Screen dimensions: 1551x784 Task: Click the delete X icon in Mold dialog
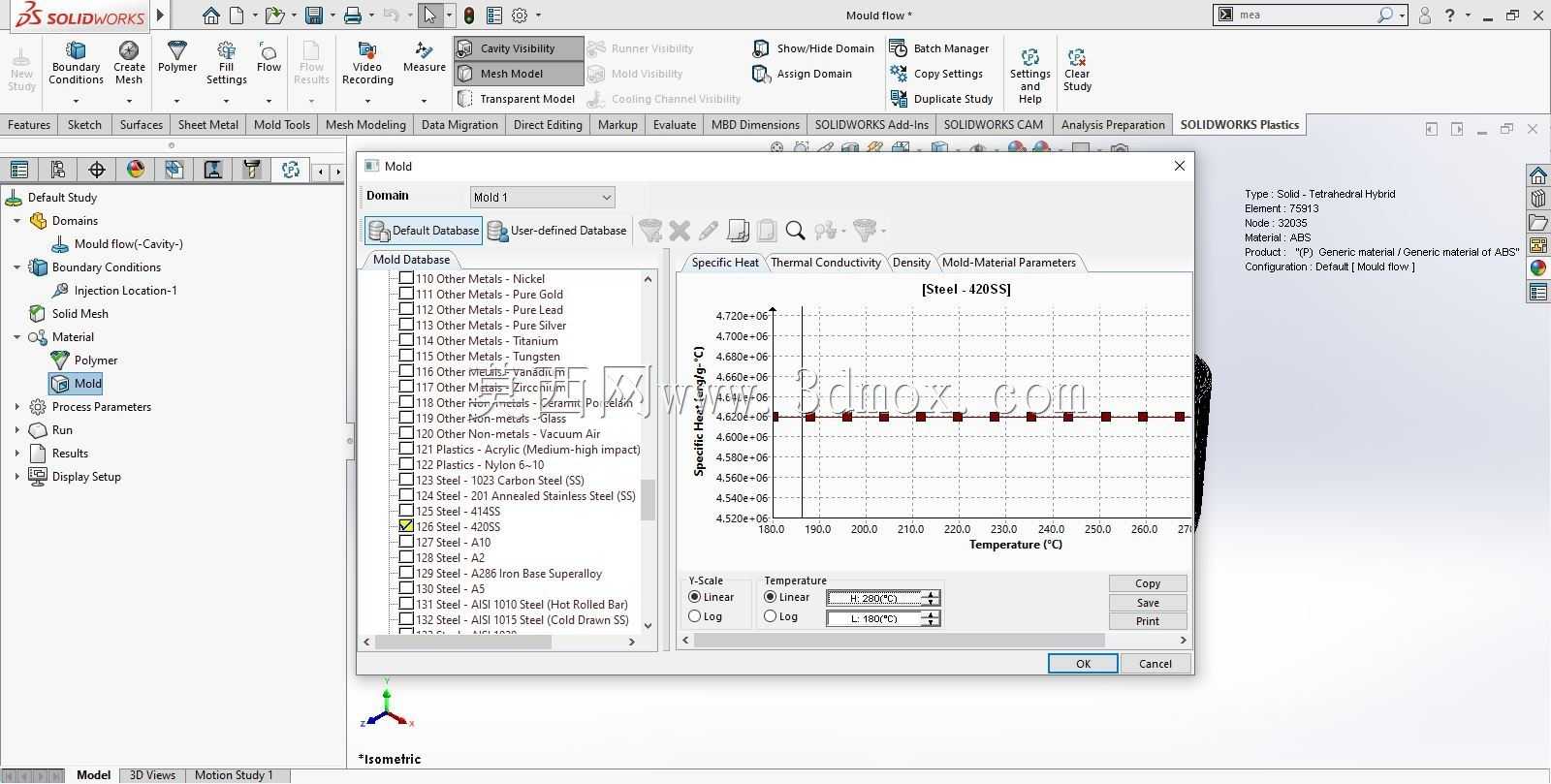coord(680,231)
